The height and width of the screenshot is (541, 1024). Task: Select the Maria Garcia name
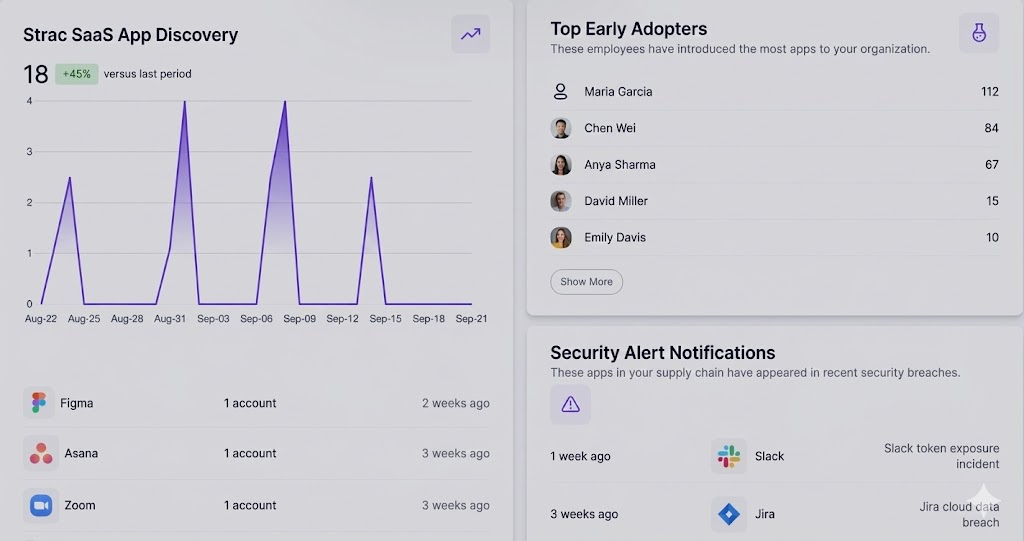tap(618, 91)
